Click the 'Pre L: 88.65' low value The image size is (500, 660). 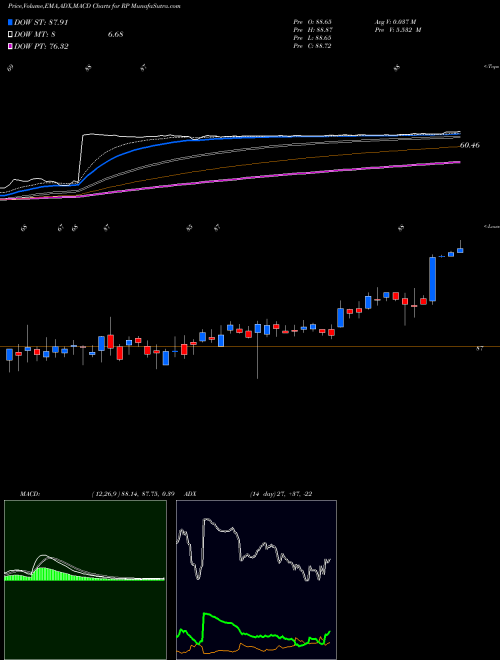[312, 38]
